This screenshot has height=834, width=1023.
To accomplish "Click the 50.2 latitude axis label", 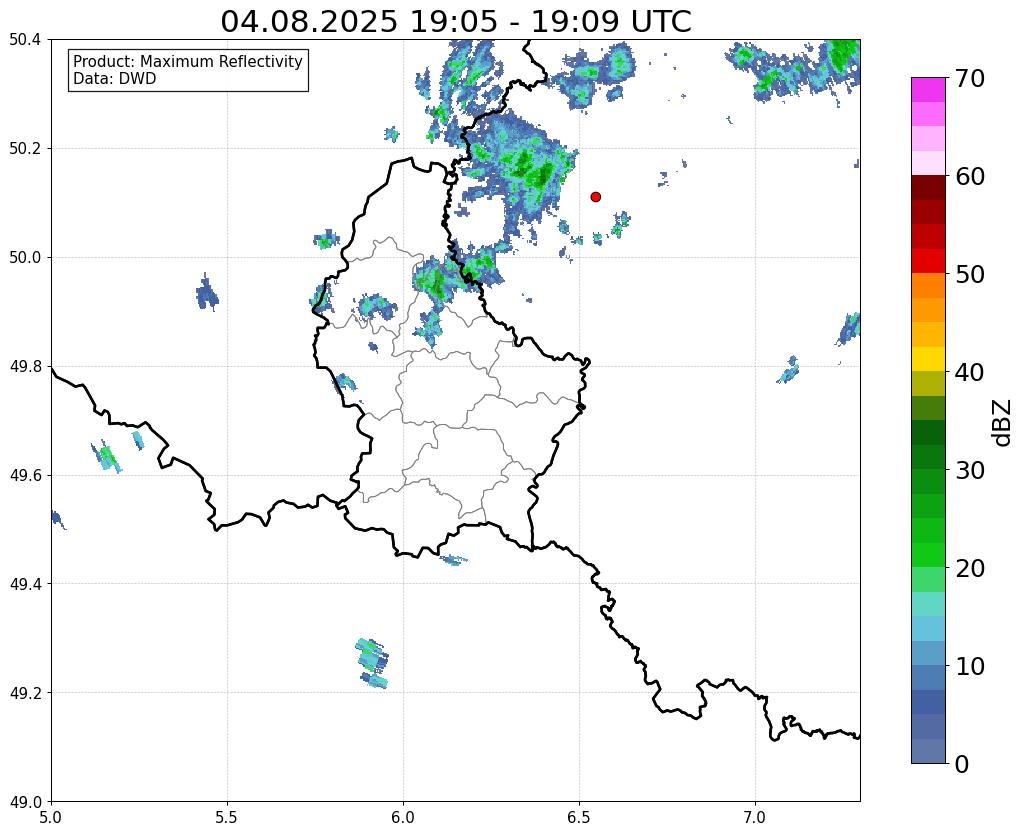I will pos(25,149).
